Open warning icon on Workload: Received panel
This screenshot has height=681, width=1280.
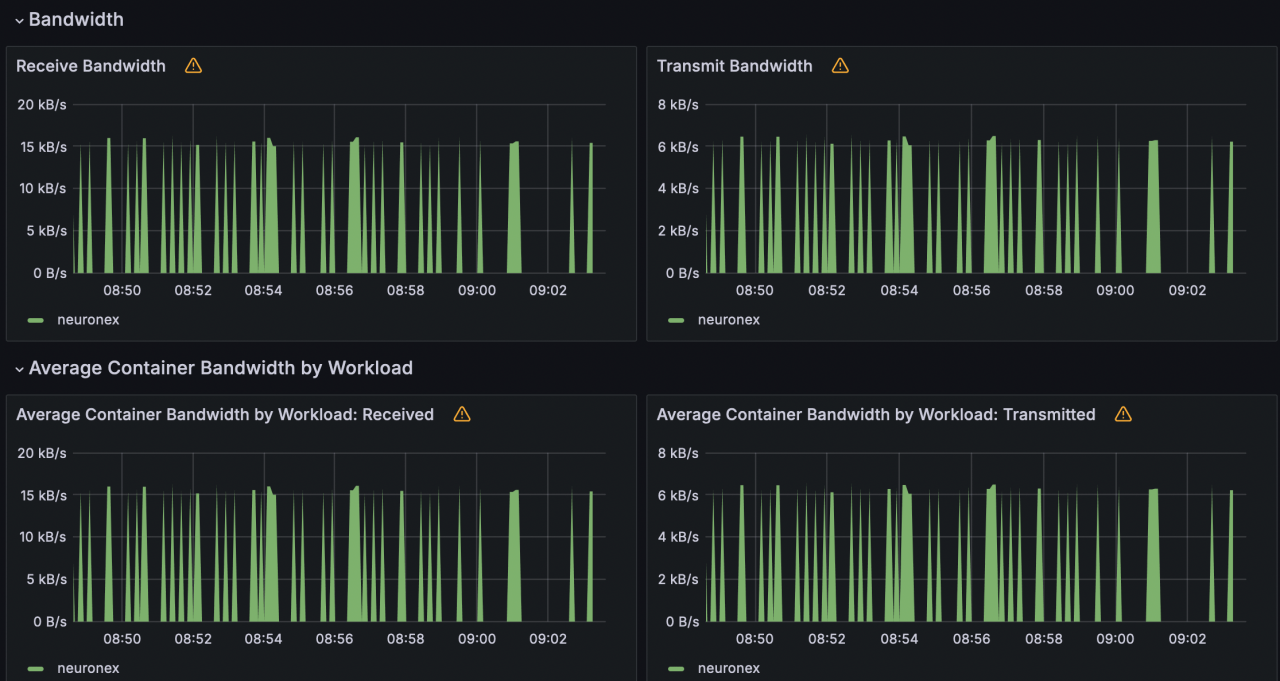coord(461,414)
